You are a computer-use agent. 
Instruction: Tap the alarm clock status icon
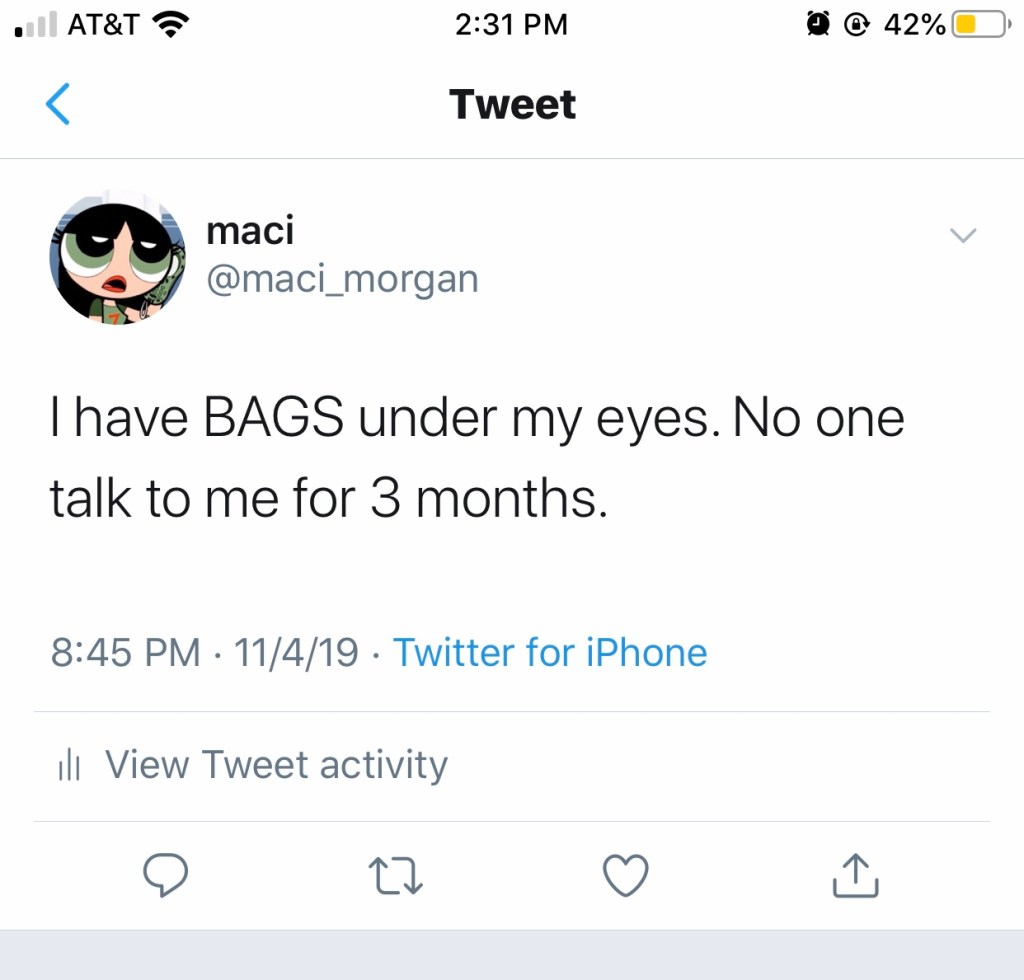820,24
